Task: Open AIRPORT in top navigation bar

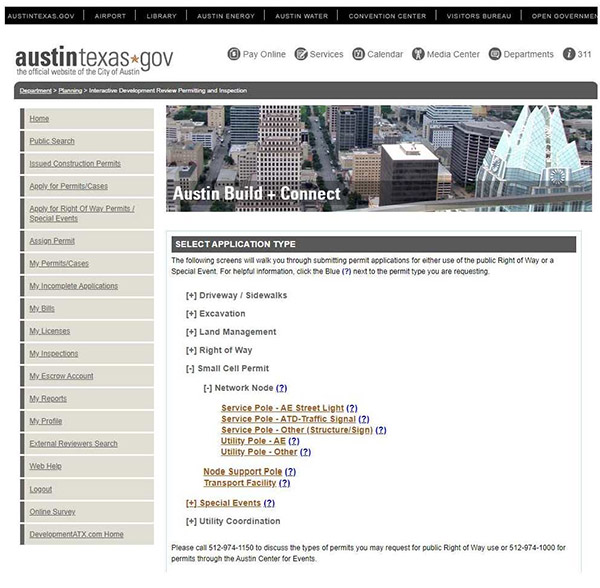Action: (110, 16)
